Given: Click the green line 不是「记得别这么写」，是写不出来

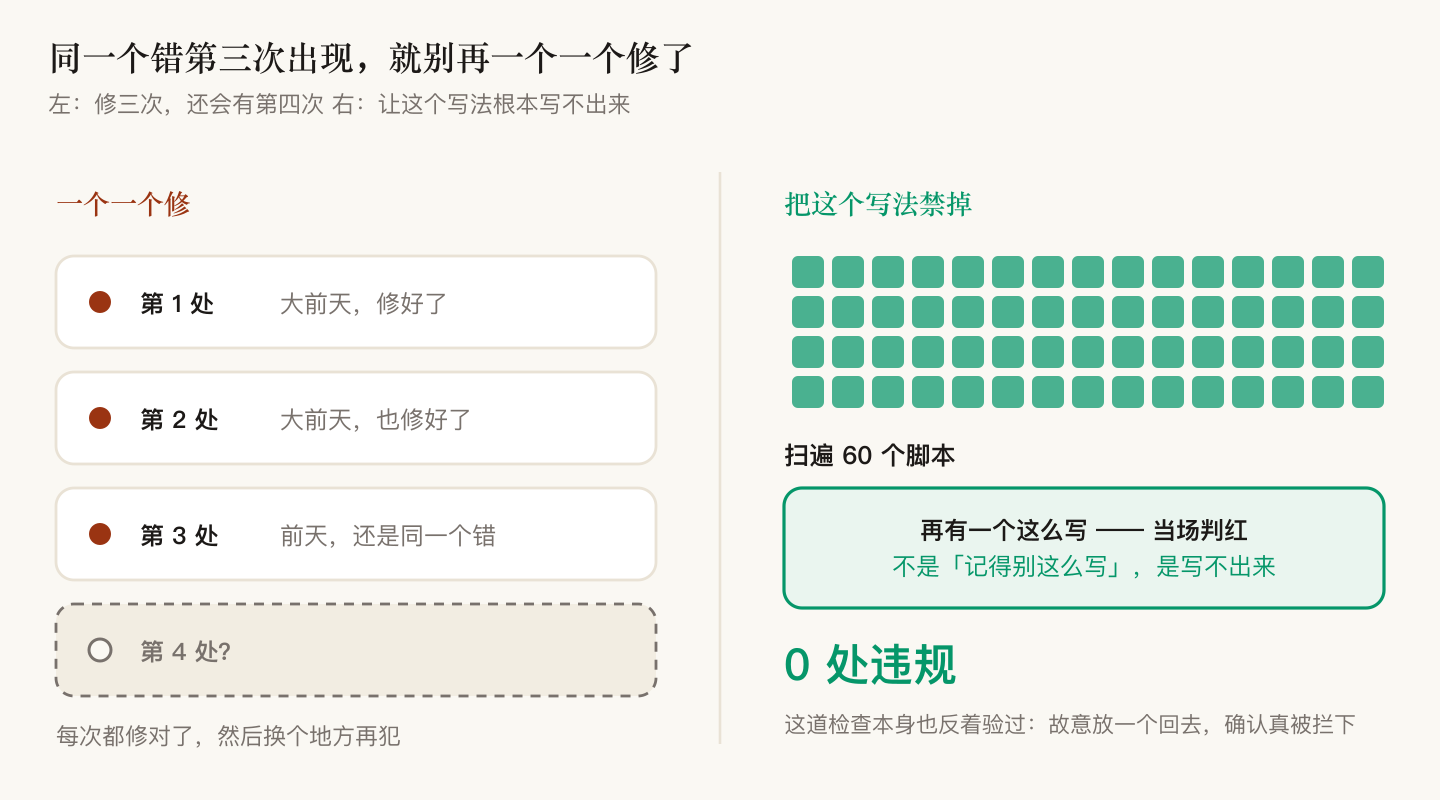Looking at the screenshot, I should pyautogui.click(x=1084, y=567).
